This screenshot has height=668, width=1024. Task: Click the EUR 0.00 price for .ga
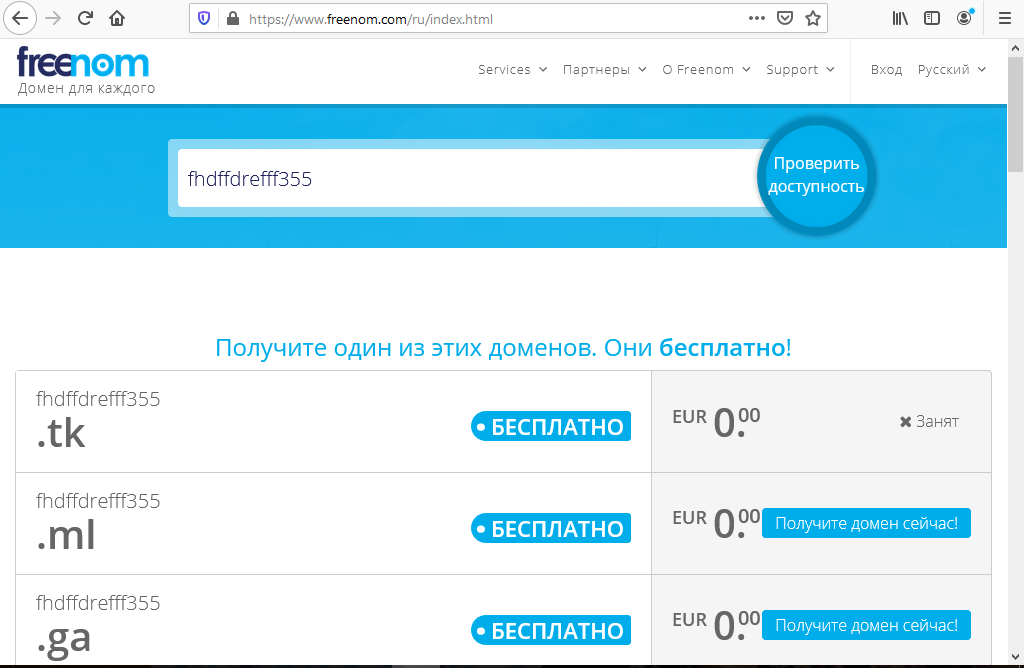[716, 625]
